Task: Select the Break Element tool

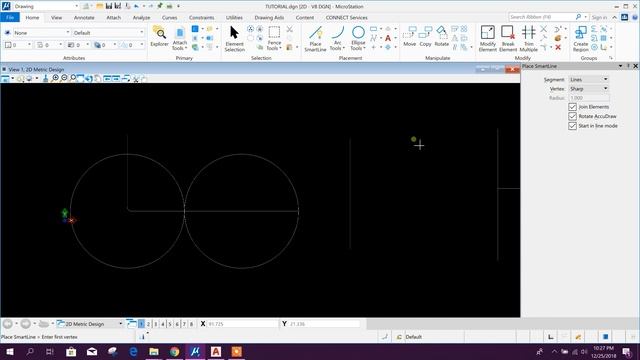Action: point(508,39)
